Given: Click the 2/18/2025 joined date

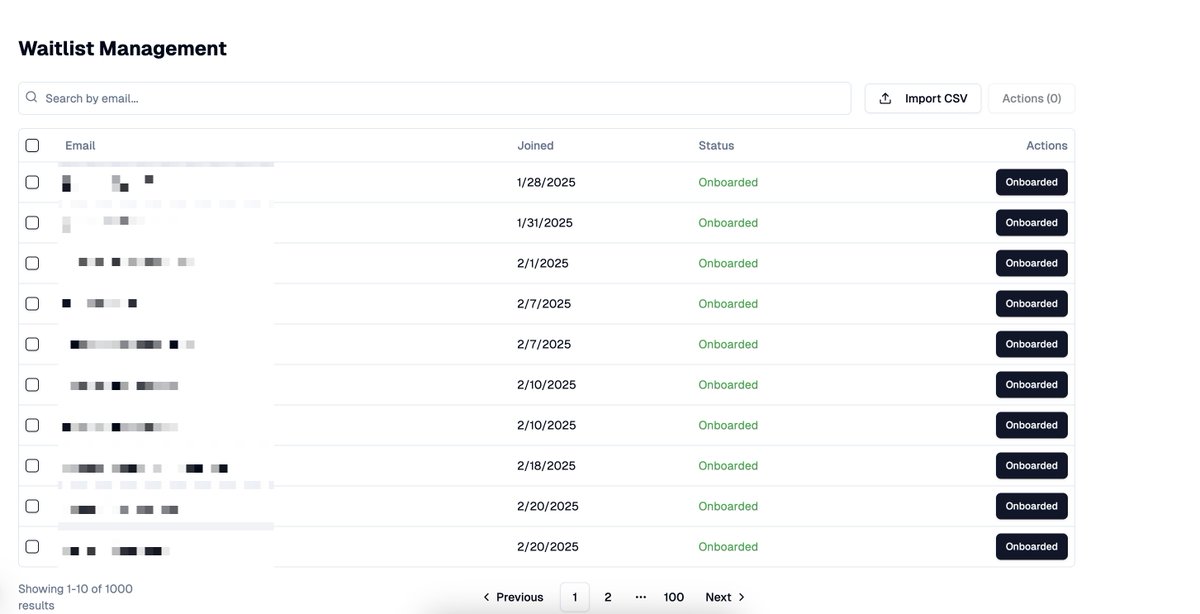Looking at the screenshot, I should [546, 465].
